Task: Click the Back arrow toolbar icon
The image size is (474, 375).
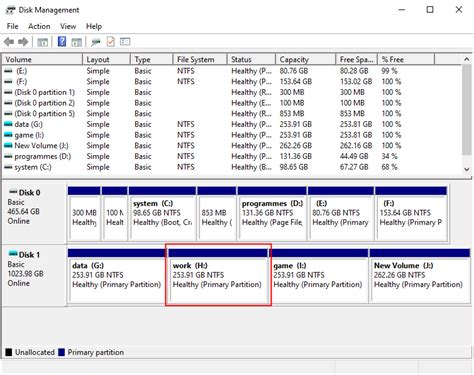Action: coord(9,42)
